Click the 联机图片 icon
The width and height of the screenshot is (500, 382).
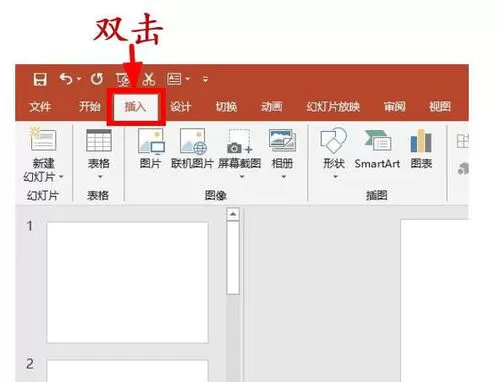[193, 141]
